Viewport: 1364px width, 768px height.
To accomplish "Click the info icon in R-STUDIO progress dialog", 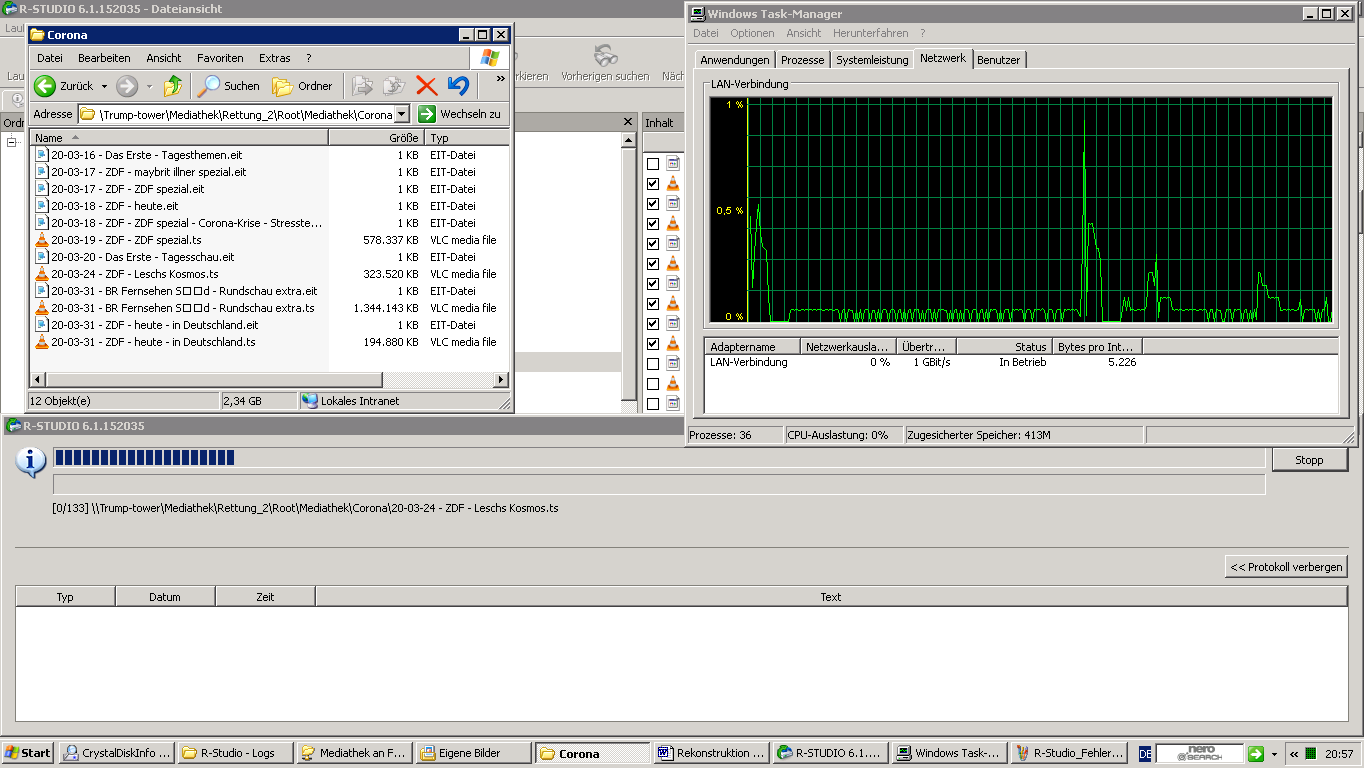I will (x=32, y=461).
